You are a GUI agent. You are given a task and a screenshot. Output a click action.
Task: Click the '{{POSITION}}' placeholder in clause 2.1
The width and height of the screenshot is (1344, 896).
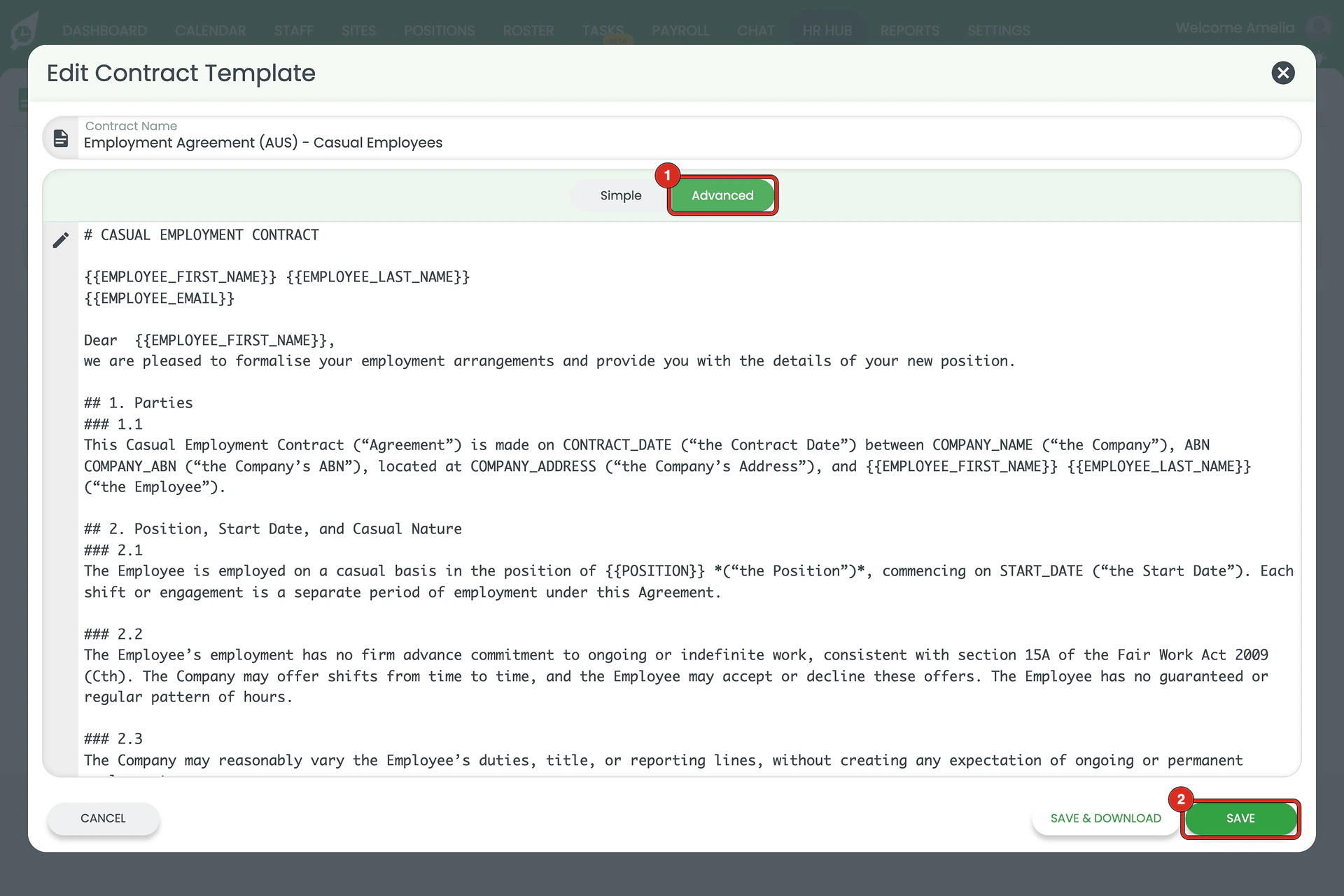655,571
